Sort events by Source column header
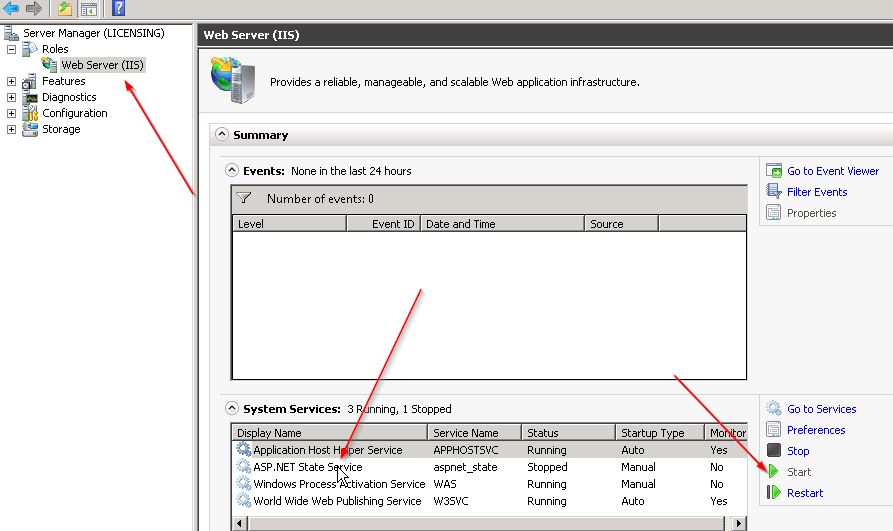The width and height of the screenshot is (893, 531). [x=621, y=223]
